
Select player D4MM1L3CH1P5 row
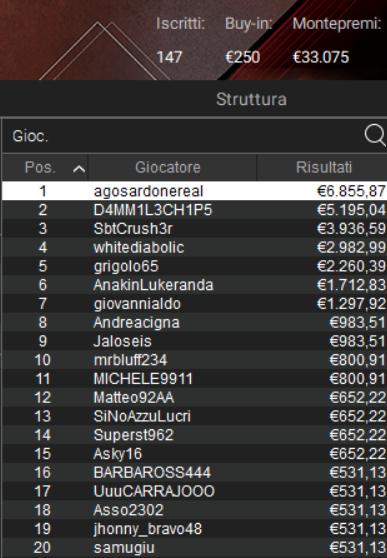pyautogui.click(x=194, y=210)
